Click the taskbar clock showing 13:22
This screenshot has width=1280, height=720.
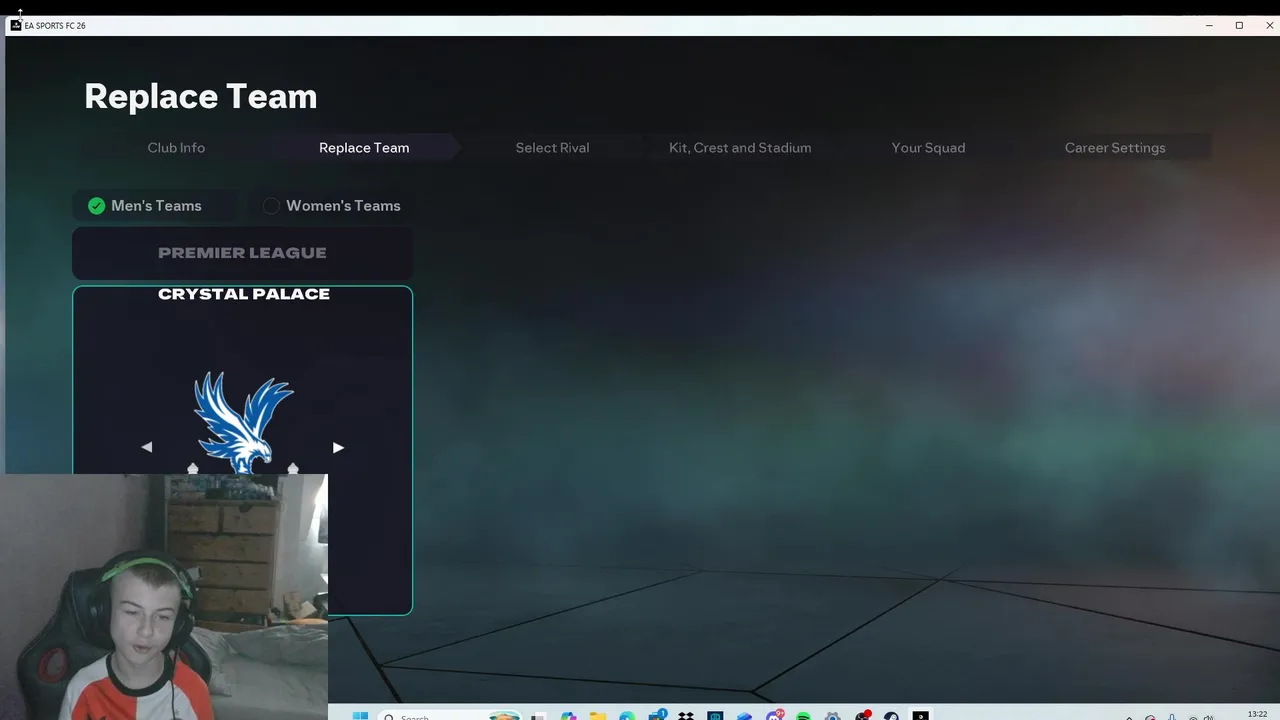[1258, 714]
